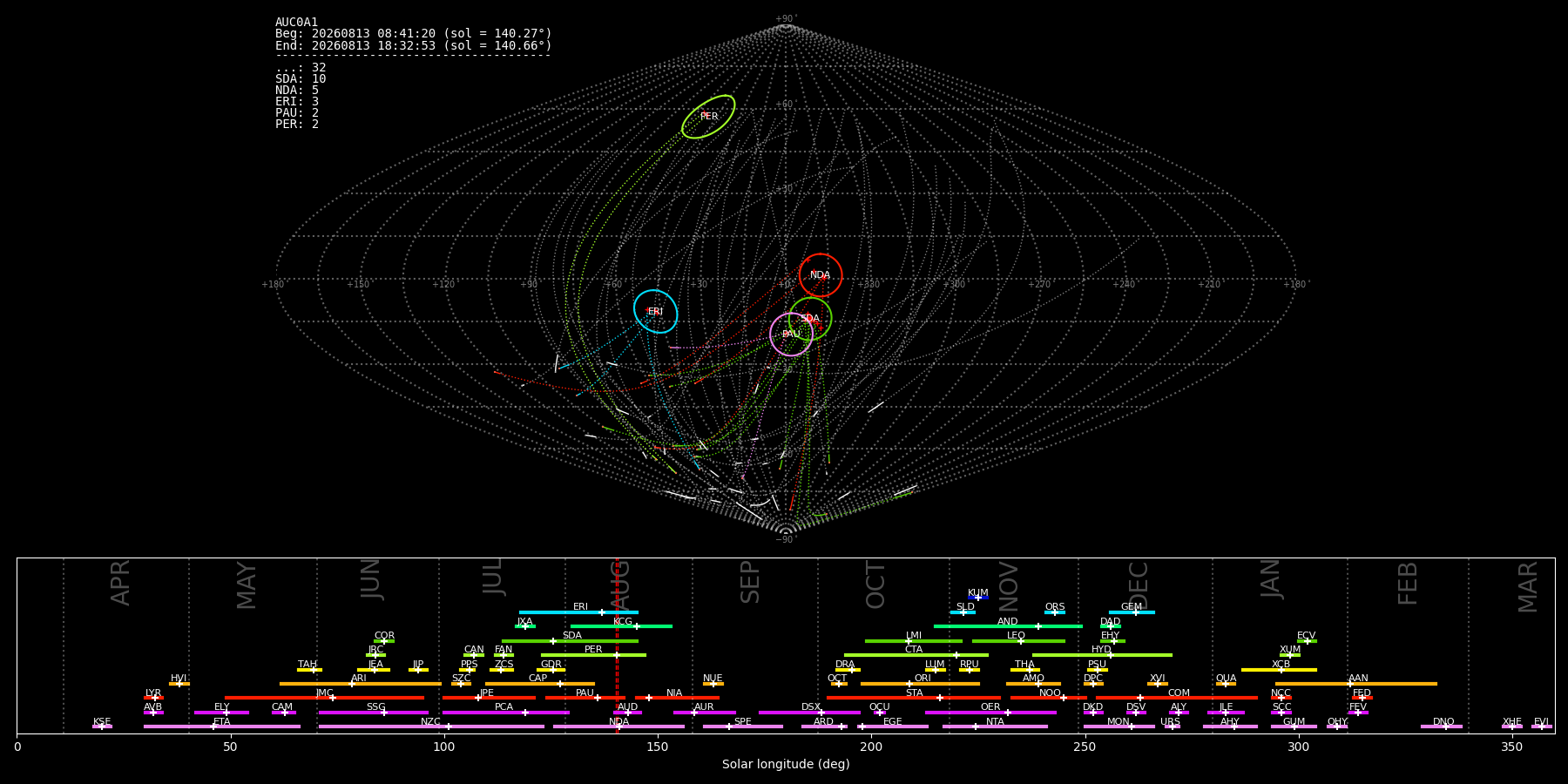Click the SDA: 10 legend entry
Screen dimensions: 1568x784
[301, 79]
